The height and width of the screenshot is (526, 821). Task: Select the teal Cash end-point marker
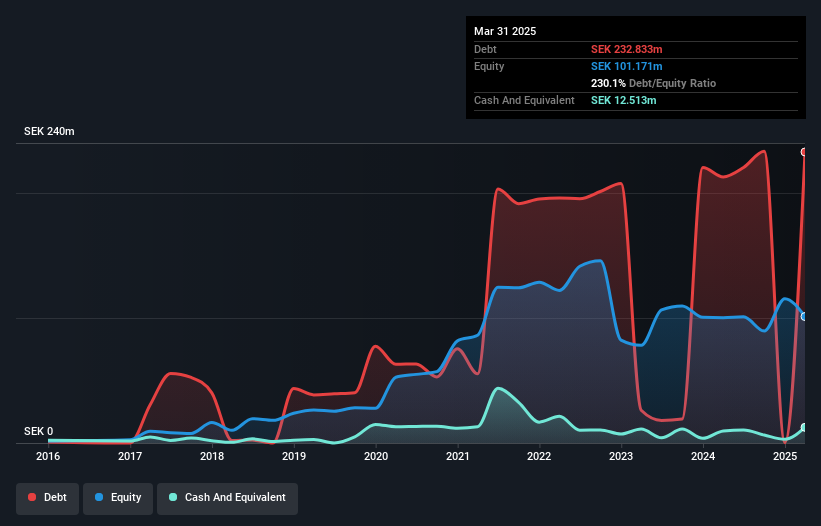click(804, 428)
